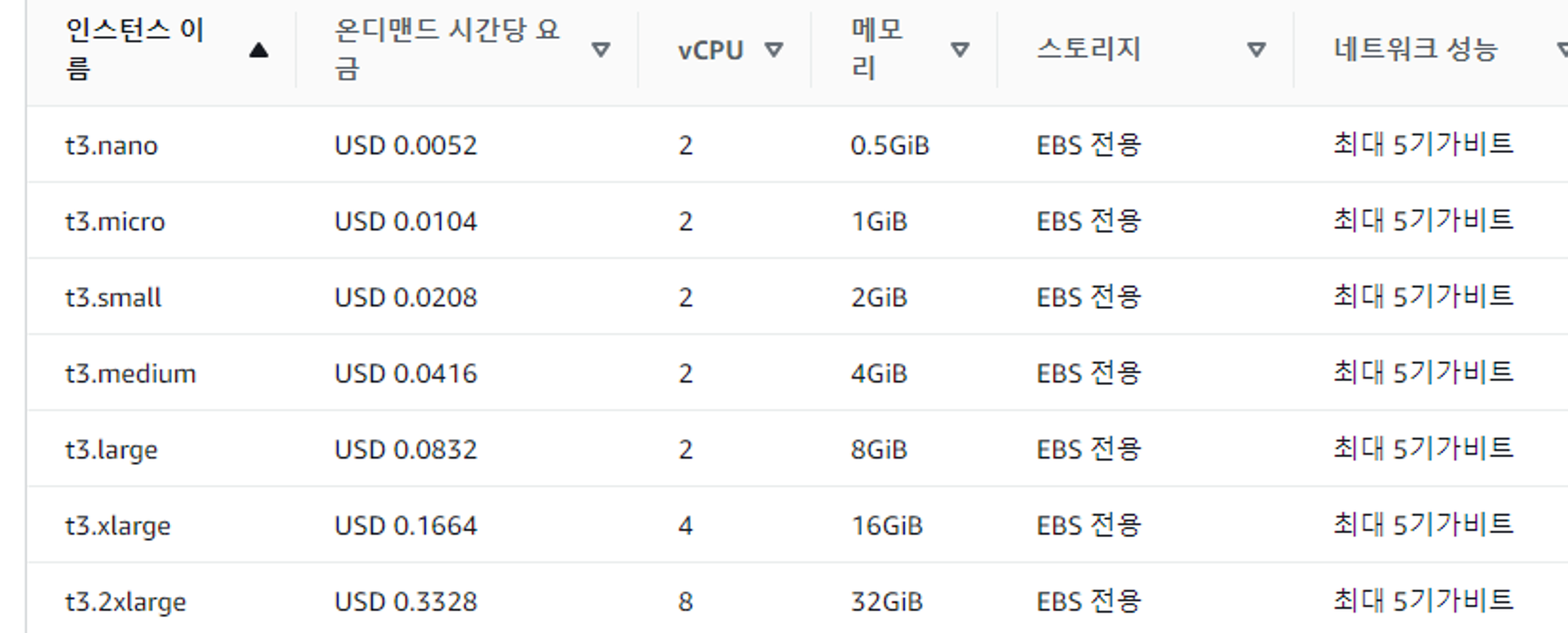Sort the 메모리 column using its triangle
The width and height of the screenshot is (1568, 633).
coord(960,50)
